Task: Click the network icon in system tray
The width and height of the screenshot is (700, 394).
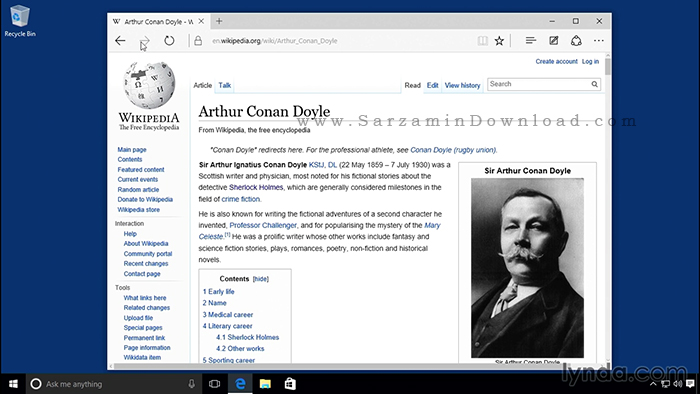Action: 665,384
